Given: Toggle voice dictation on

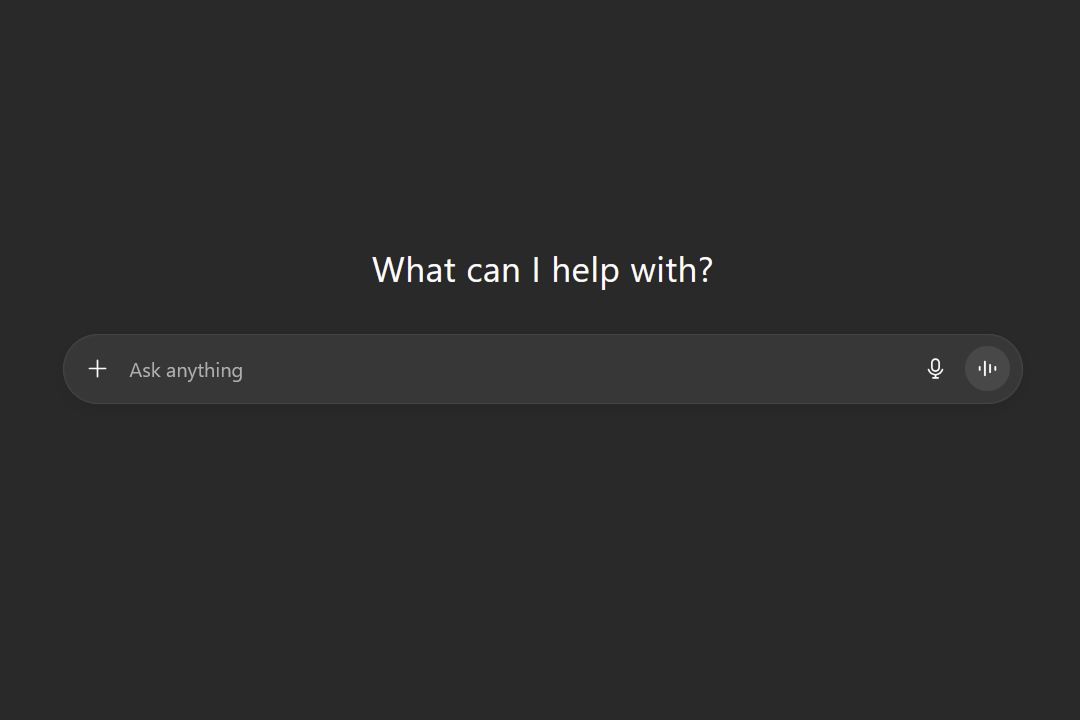Looking at the screenshot, I should tap(935, 369).
